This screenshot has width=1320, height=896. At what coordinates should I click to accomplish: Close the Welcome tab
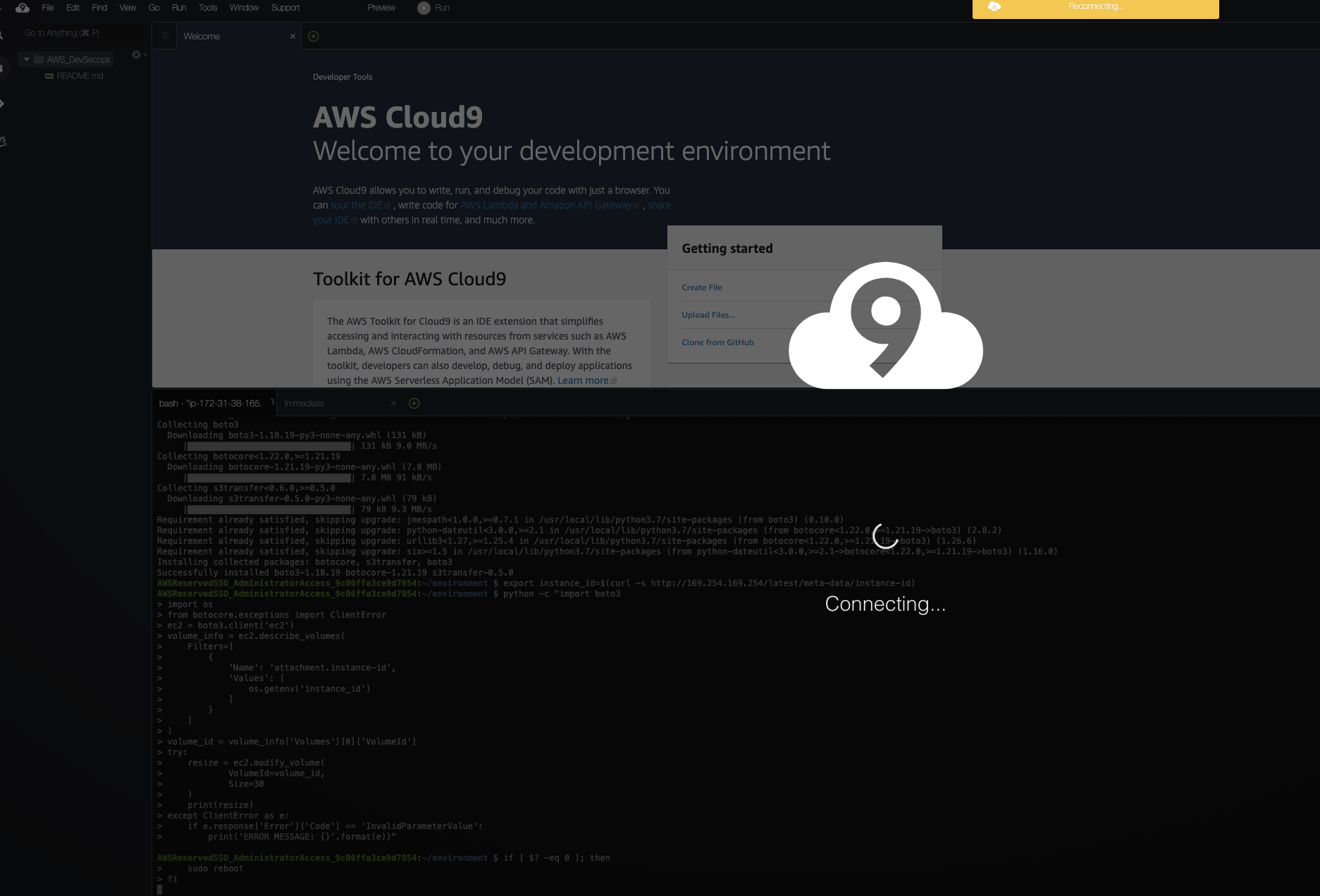pos(292,37)
